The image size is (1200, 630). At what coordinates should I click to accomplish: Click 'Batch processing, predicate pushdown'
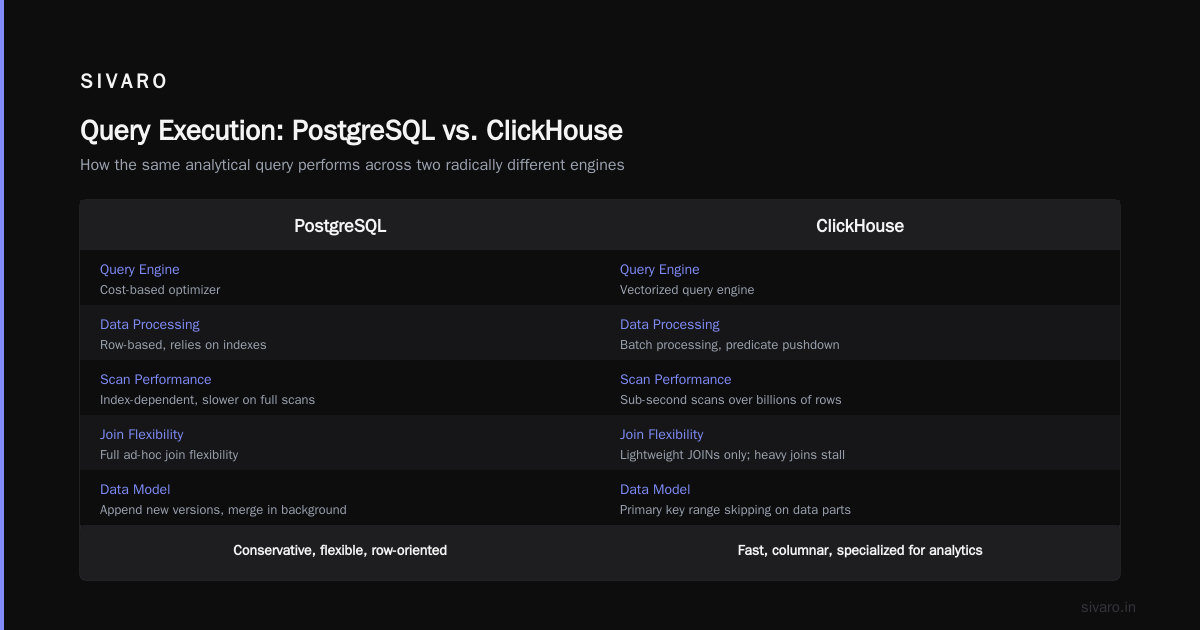(730, 345)
